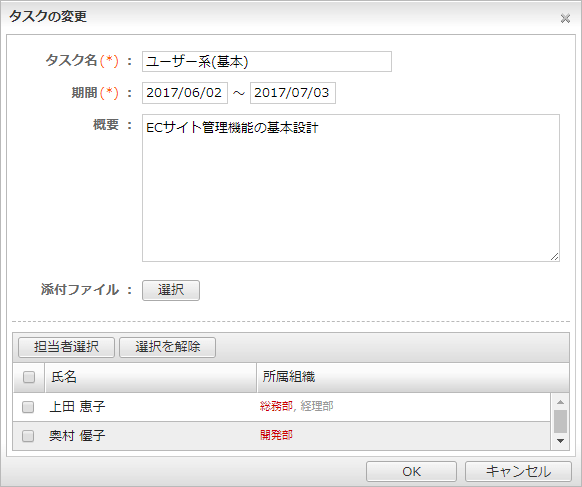Viewport: 582px width, 487px height.
Task: Click the キャンセル button
Action: pos(518,471)
